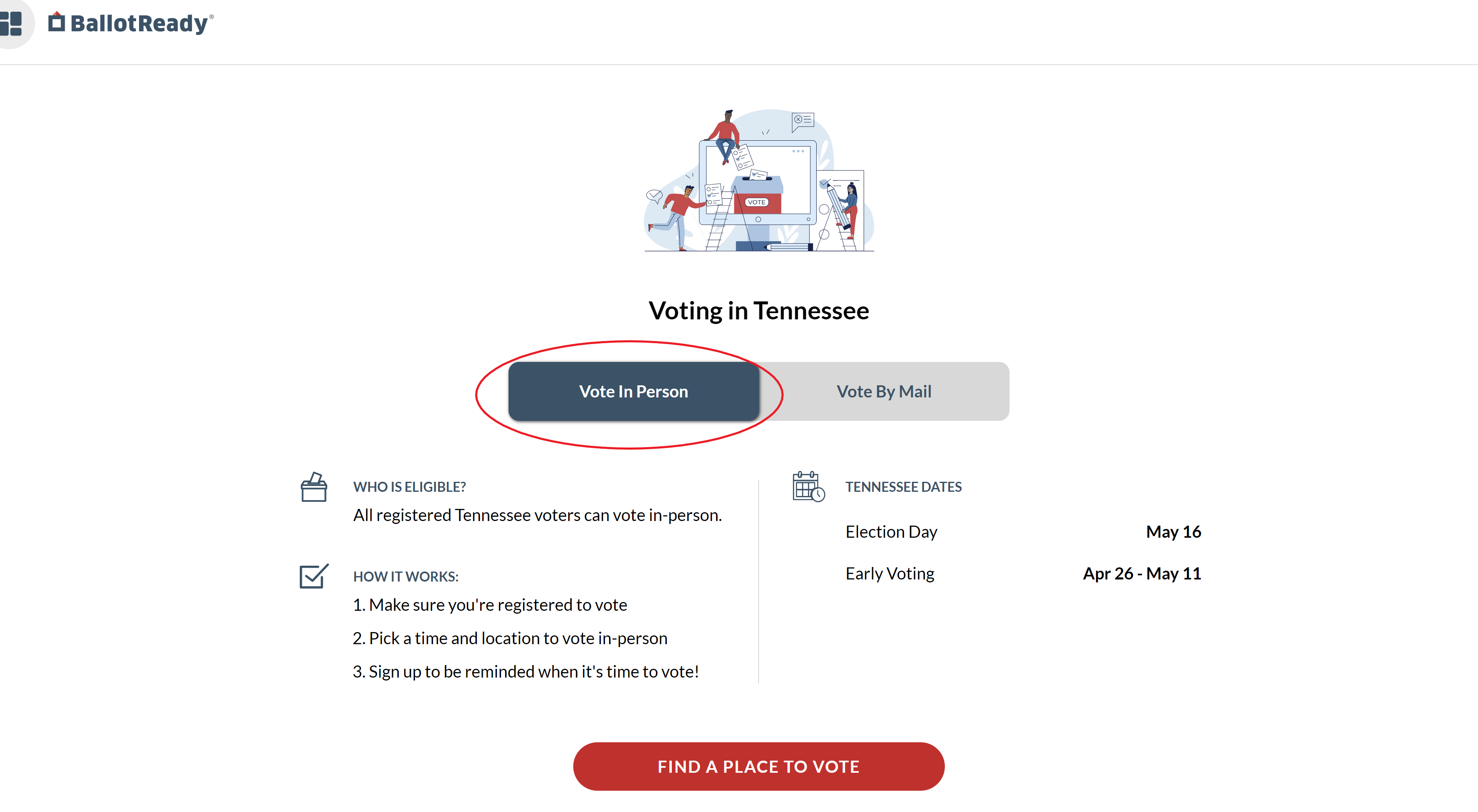
Task: Click the ballot box eligibility icon
Action: click(314, 487)
